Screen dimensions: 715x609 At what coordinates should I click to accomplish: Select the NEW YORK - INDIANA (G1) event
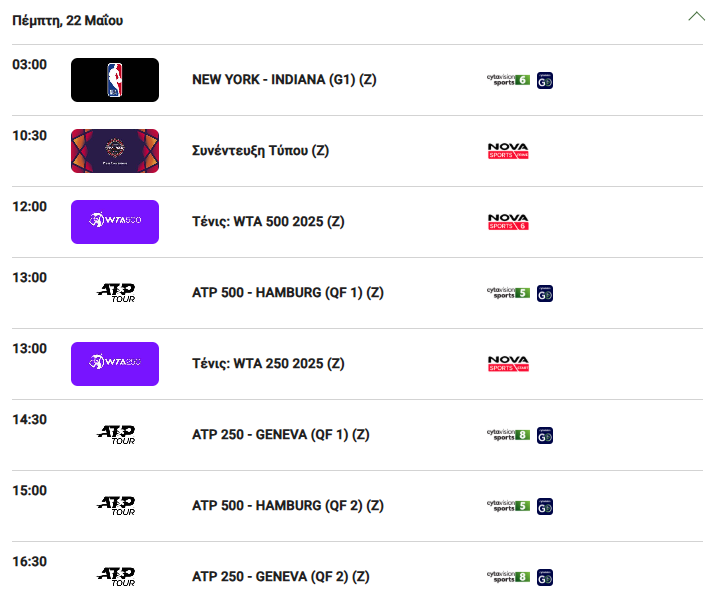click(x=284, y=80)
